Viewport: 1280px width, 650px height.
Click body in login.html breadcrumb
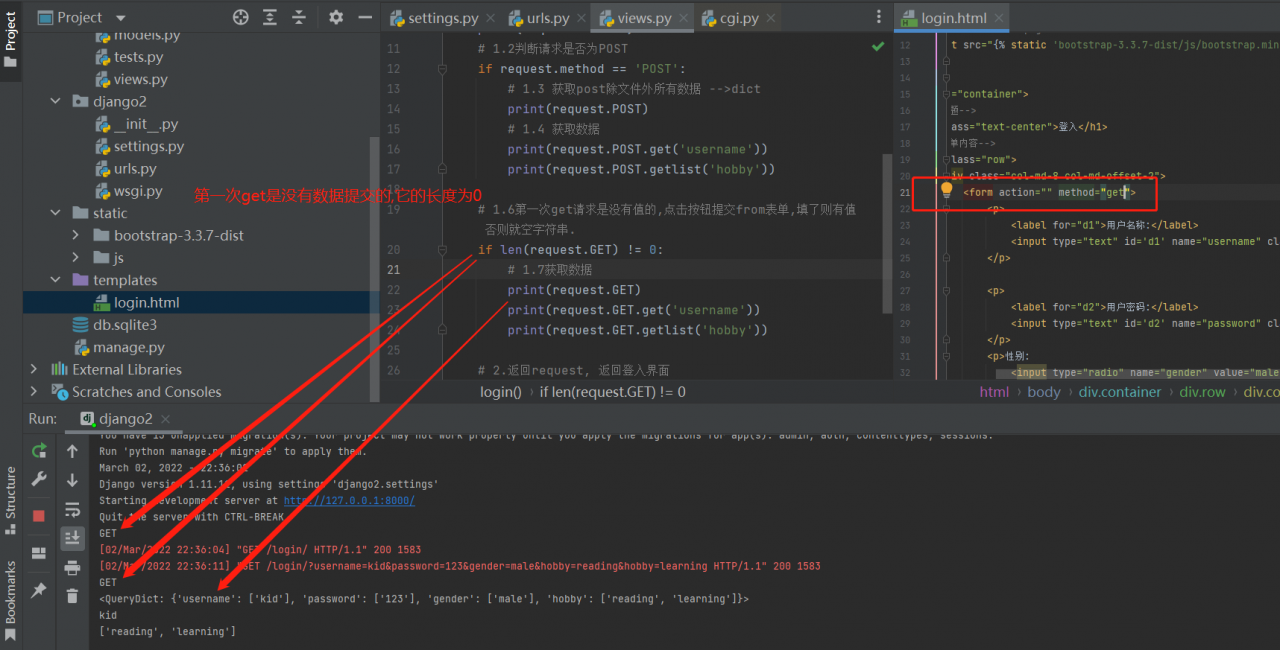click(1043, 391)
